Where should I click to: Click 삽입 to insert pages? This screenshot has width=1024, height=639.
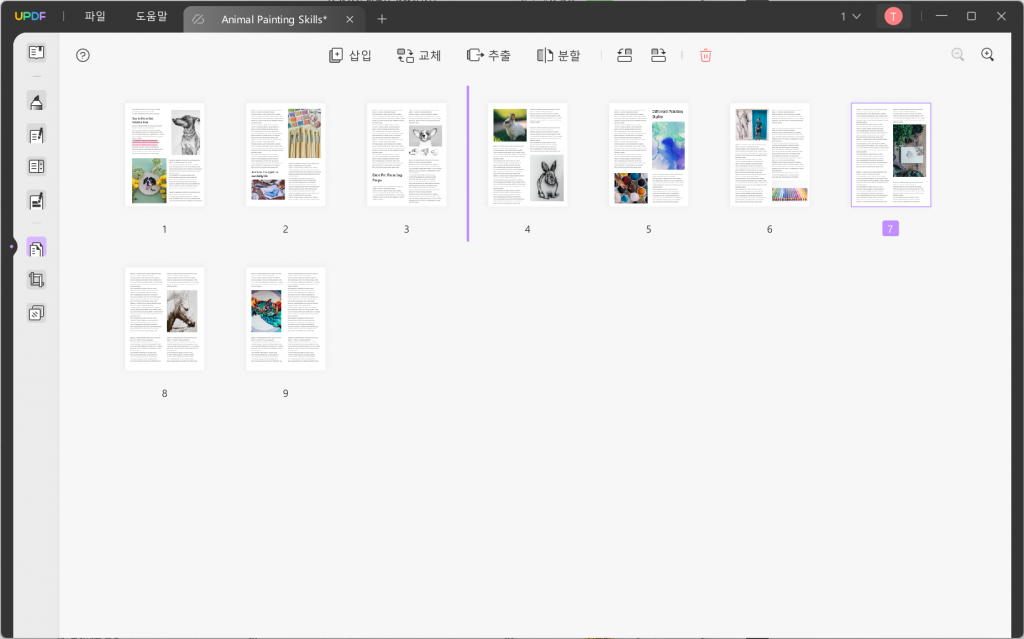351,55
